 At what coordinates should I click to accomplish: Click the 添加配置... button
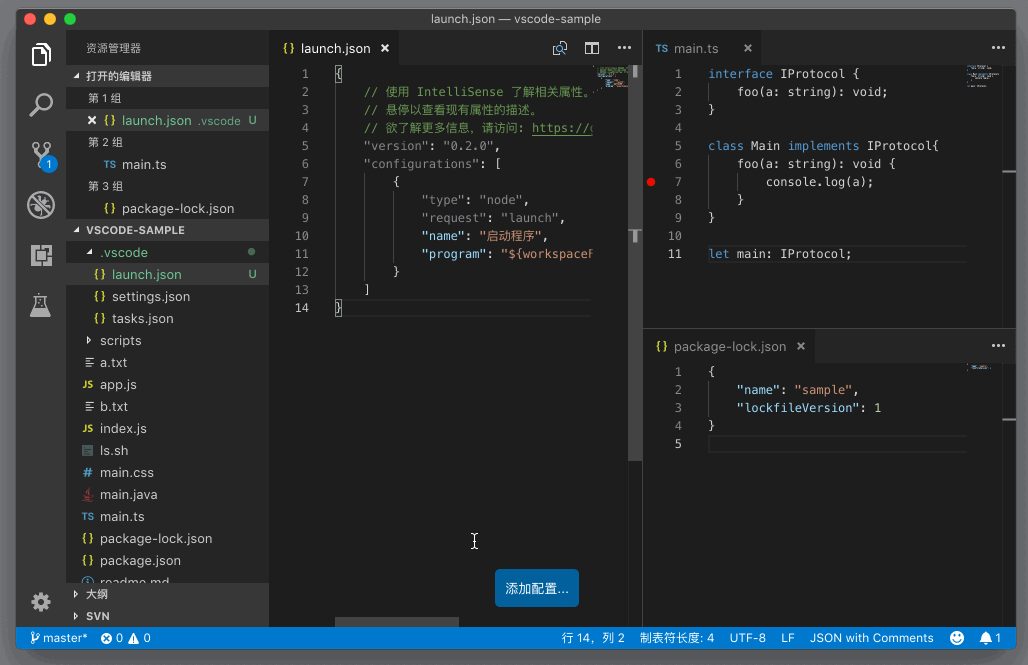(537, 589)
